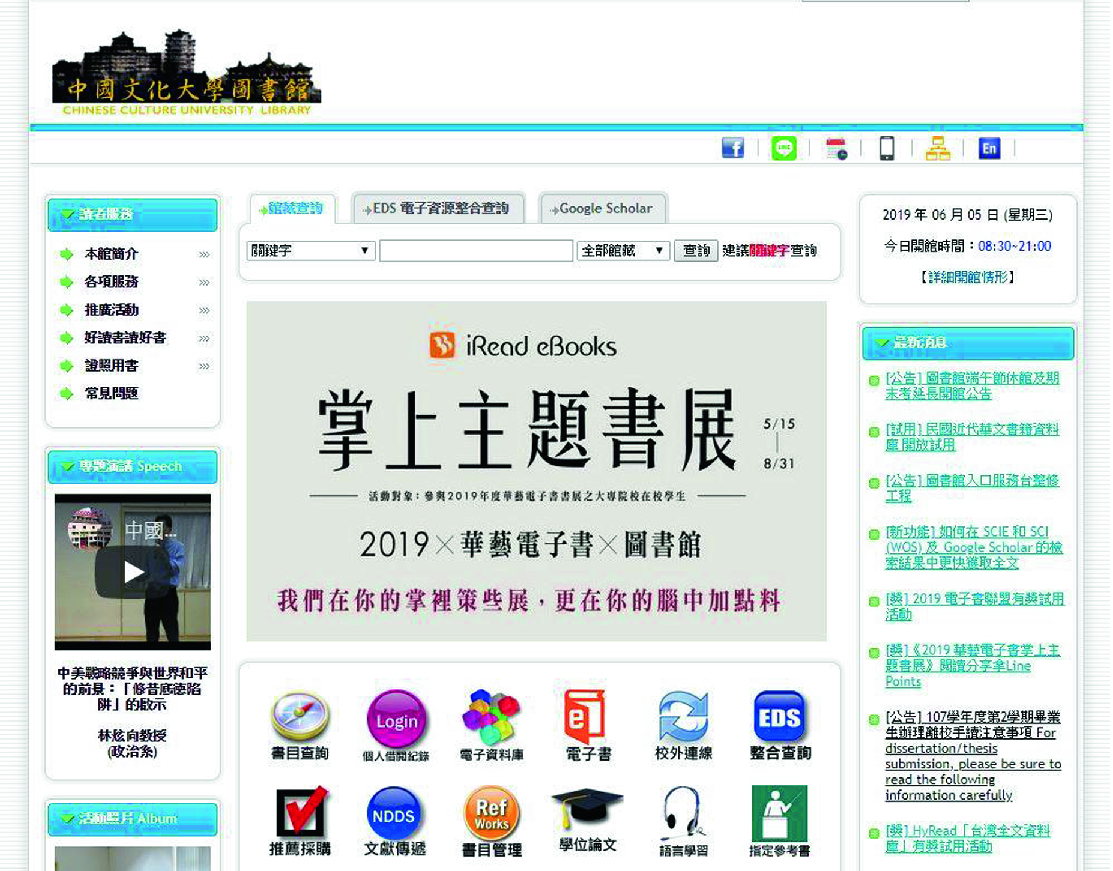
Task: Open the SCIE and SCI Google Scholar news link
Action: pos(973,547)
